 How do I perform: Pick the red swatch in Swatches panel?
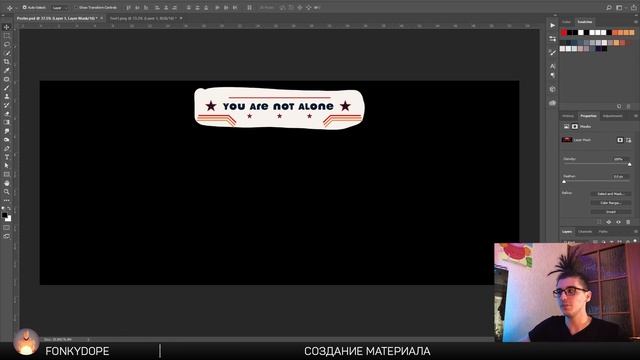[x=564, y=33]
